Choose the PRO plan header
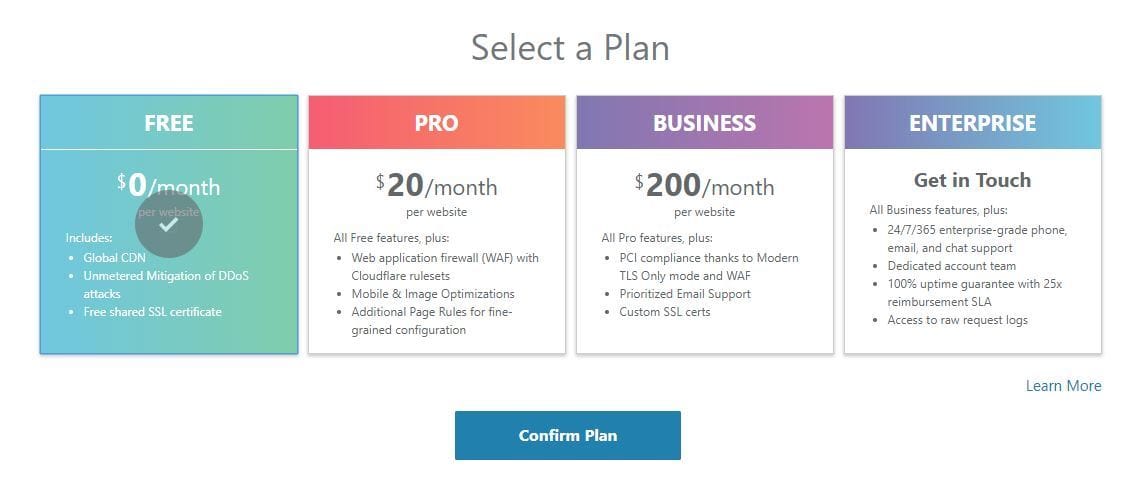Screen dimensions: 1141x486 click(436, 123)
